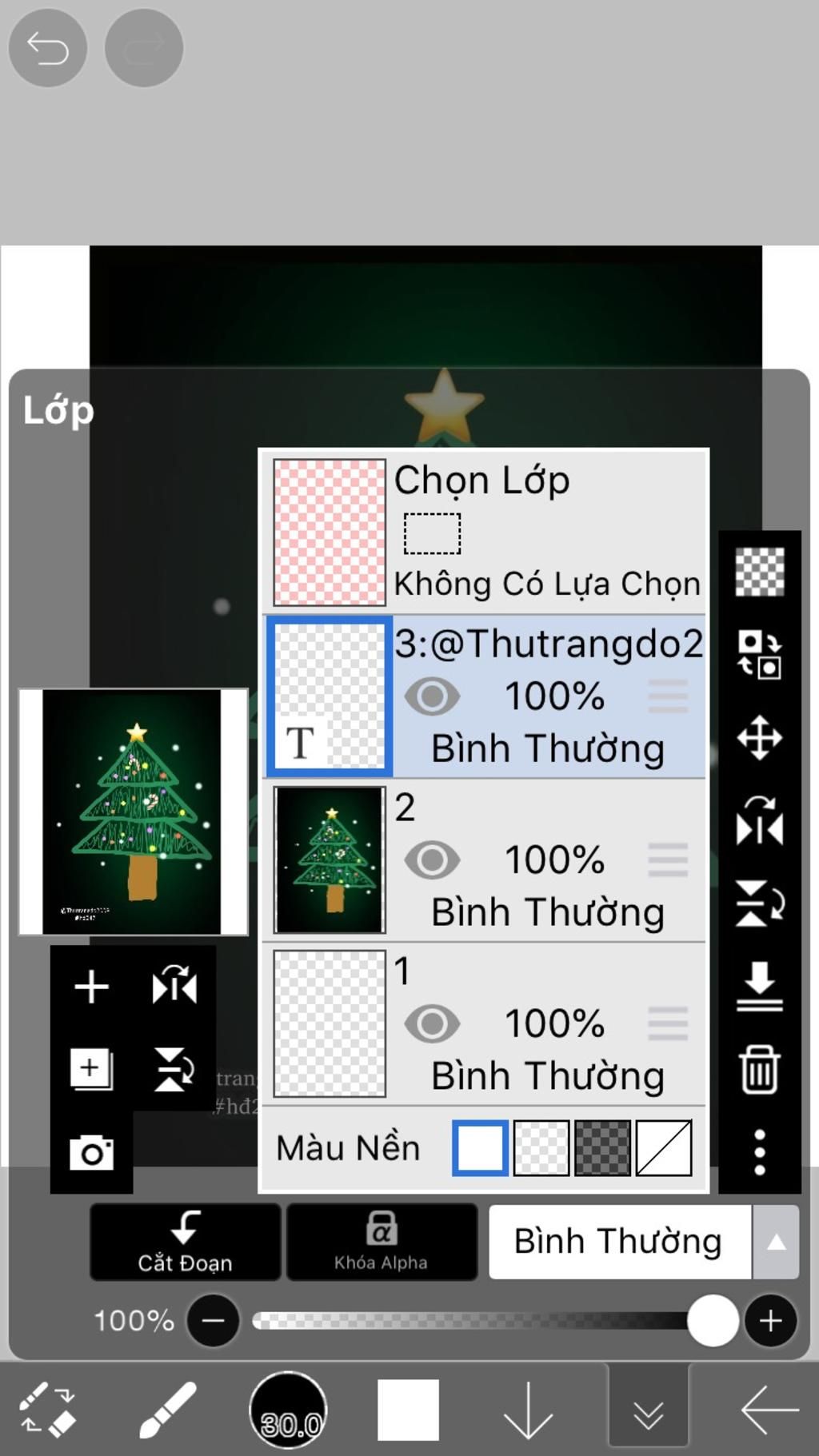The width and height of the screenshot is (819, 1456).
Task: Choose white Màu Nền background swatch
Action: point(480,1147)
